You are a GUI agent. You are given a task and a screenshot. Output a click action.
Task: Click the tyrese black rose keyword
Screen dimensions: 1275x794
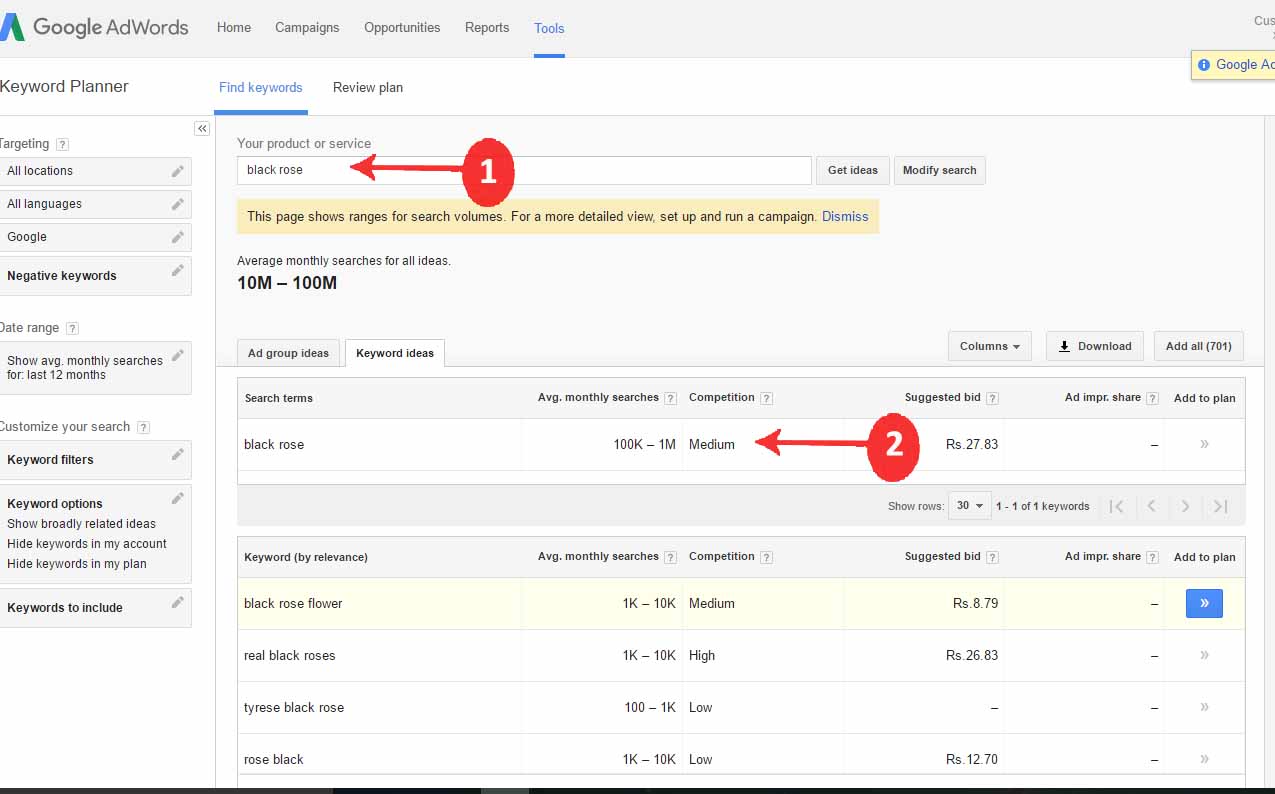coord(294,708)
